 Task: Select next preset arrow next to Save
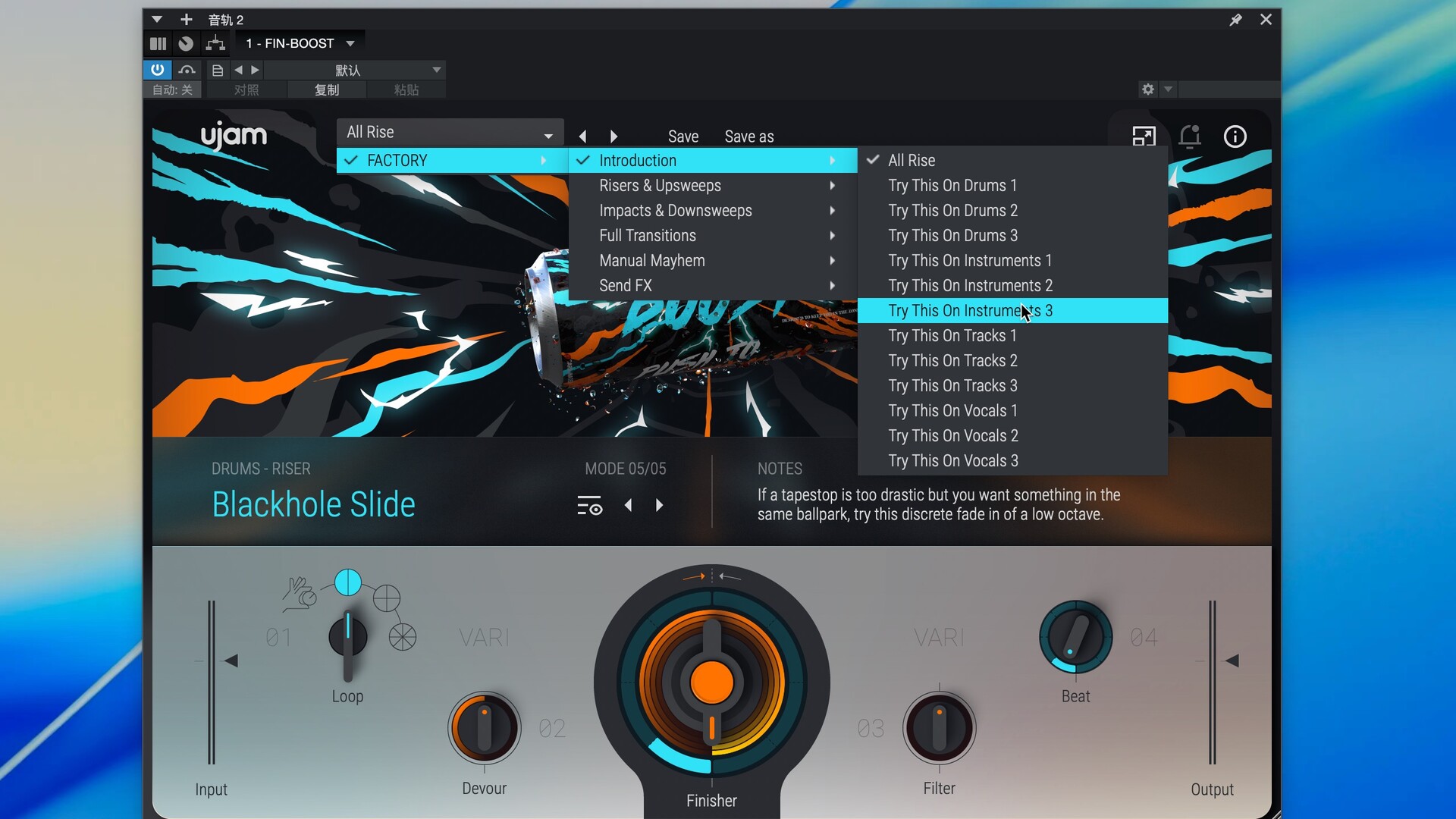tap(613, 136)
